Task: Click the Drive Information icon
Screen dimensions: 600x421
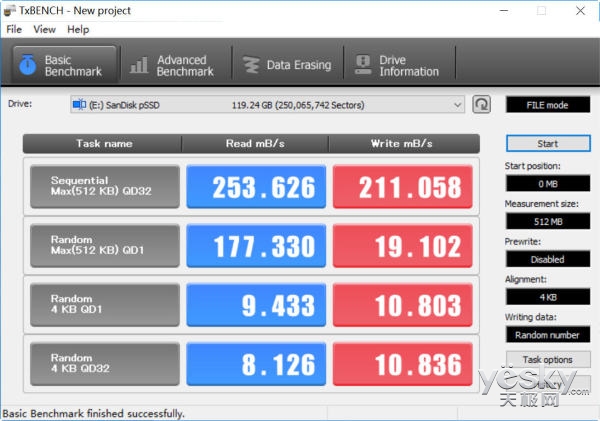Action: click(x=361, y=66)
